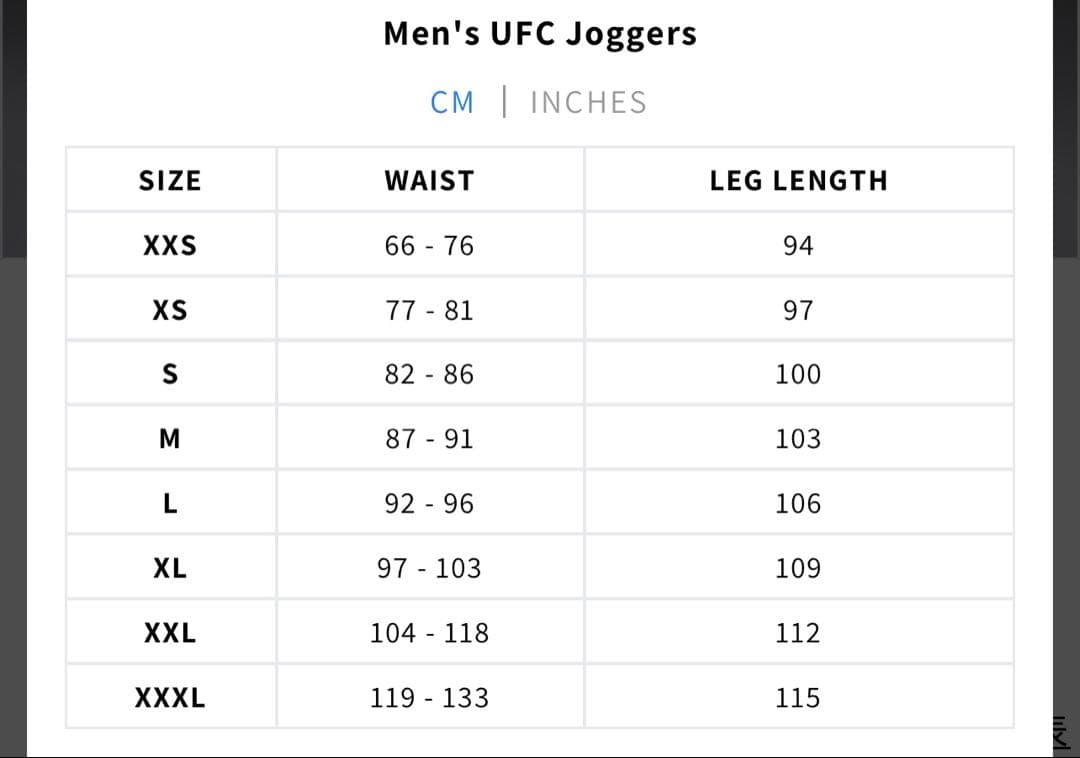
Task: Click the XXS size row label
Action: click(x=170, y=246)
